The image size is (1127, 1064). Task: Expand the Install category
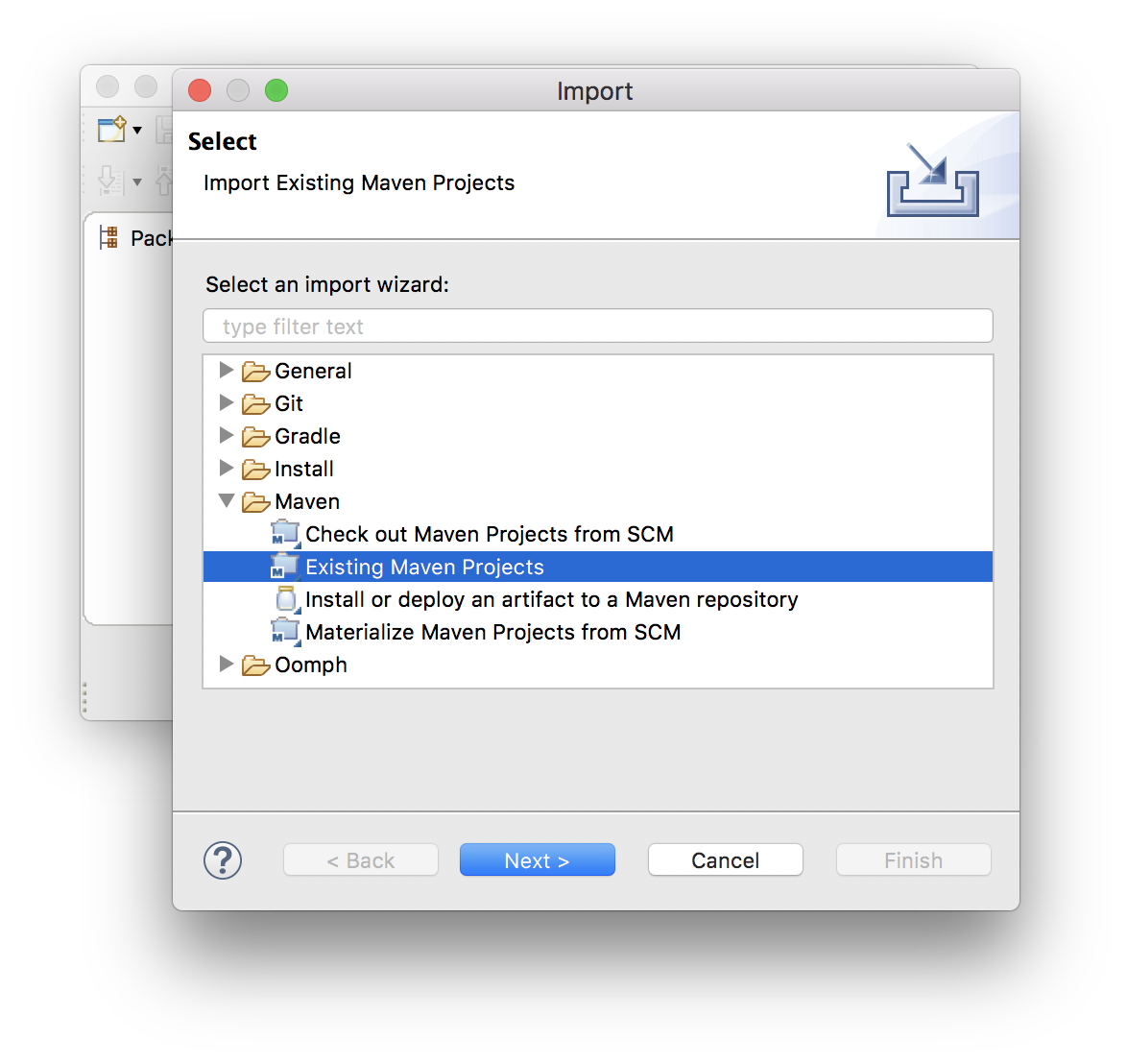(227, 468)
